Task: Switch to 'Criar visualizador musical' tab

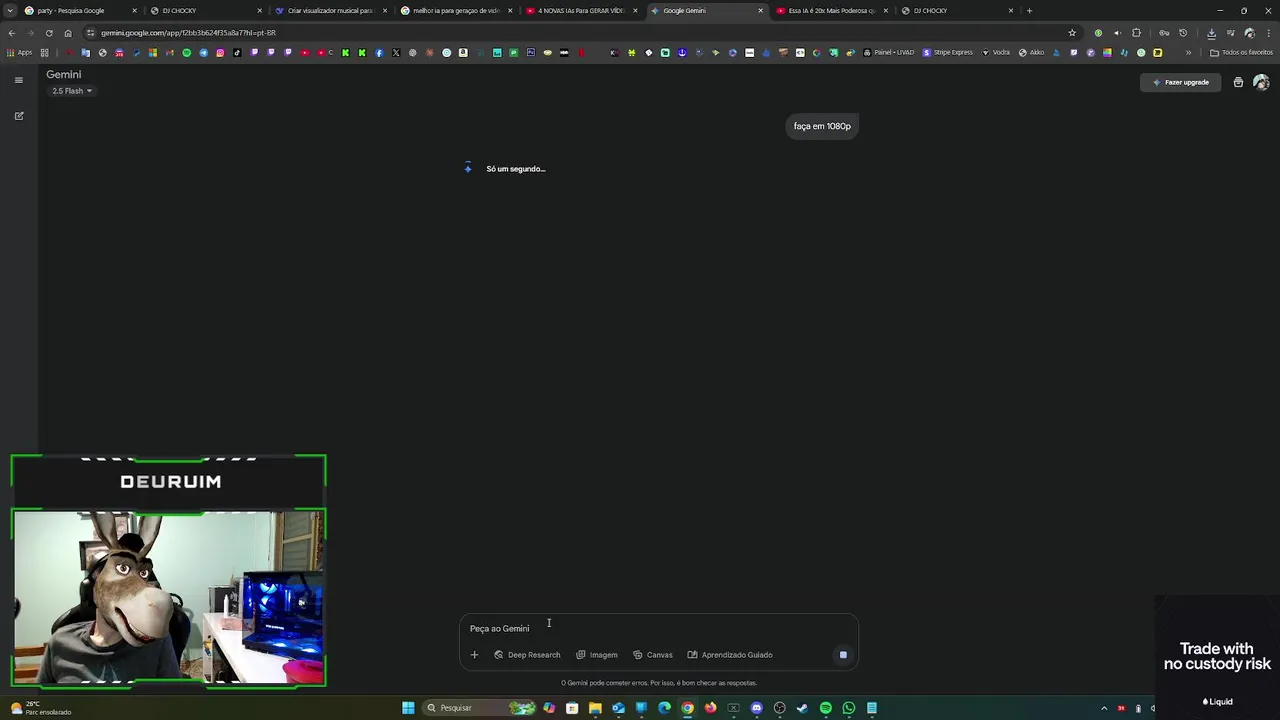Action: coord(330,11)
